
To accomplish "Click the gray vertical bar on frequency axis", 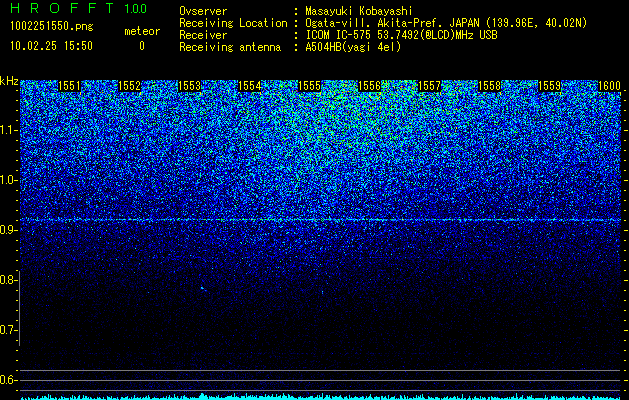I will [19, 308].
